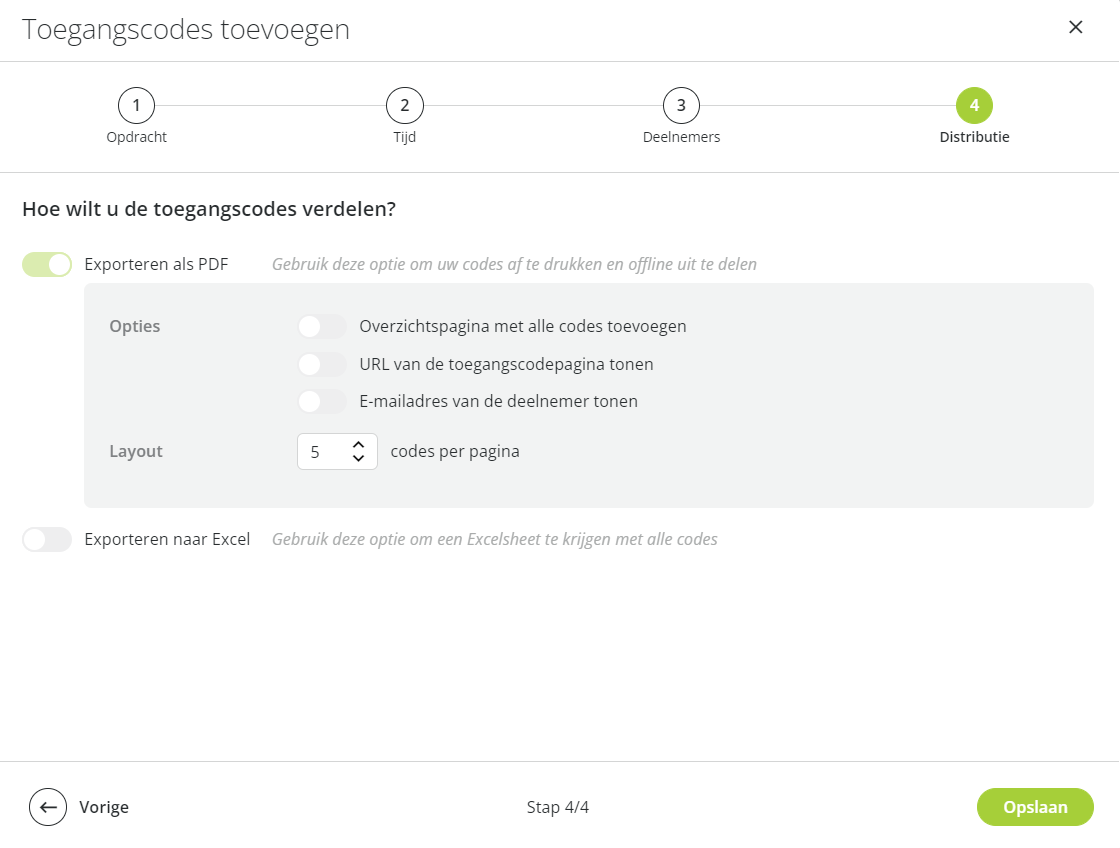Select step 2 circle Tijd
Viewport: 1120px width, 848px height.
click(405, 106)
